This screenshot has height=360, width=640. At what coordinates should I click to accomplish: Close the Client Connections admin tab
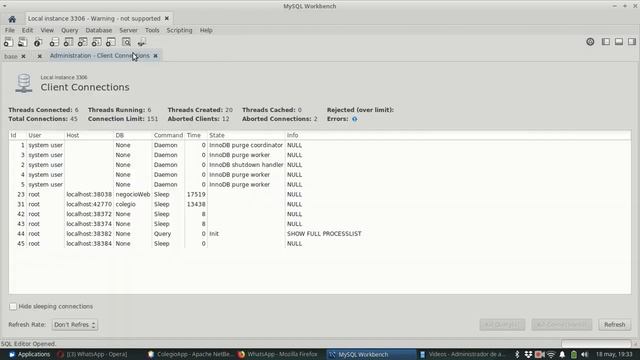tap(156, 56)
